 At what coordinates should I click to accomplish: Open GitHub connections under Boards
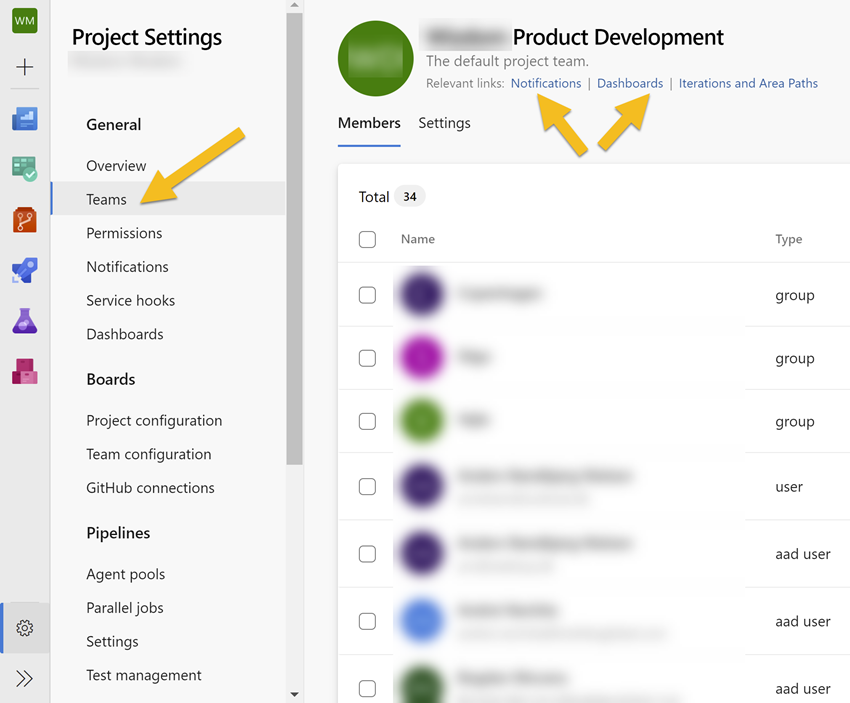[150, 488]
